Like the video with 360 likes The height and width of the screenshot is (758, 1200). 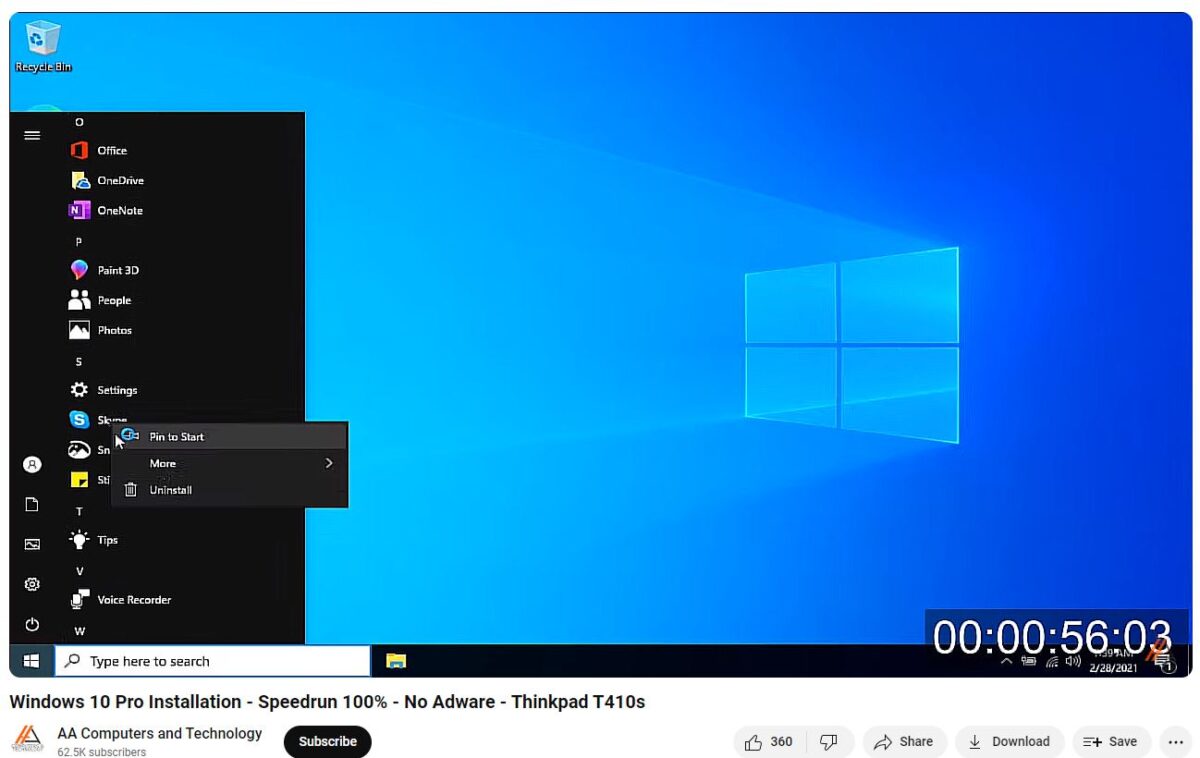click(770, 742)
